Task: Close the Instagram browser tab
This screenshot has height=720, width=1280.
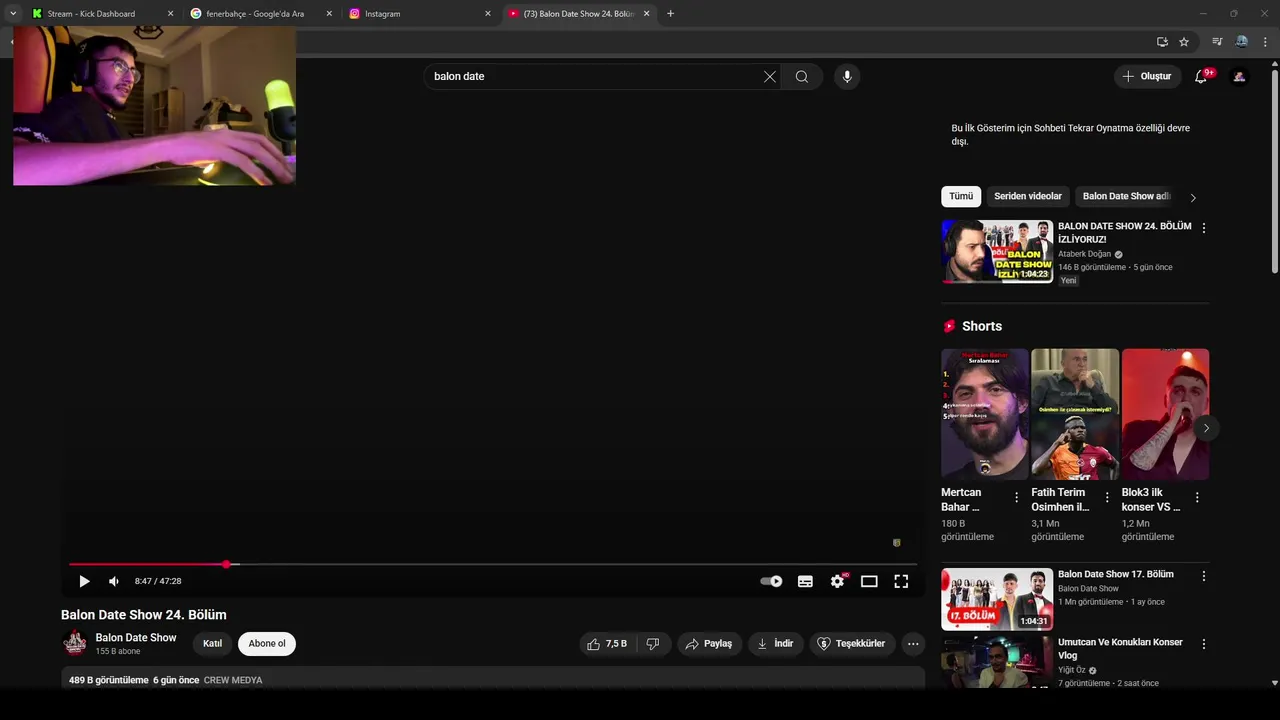Action: (x=488, y=14)
